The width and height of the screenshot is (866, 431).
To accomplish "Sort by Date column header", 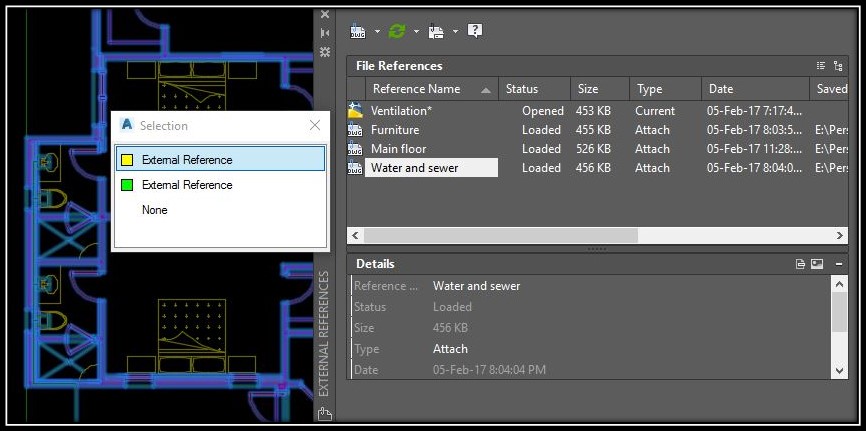I will [x=756, y=89].
